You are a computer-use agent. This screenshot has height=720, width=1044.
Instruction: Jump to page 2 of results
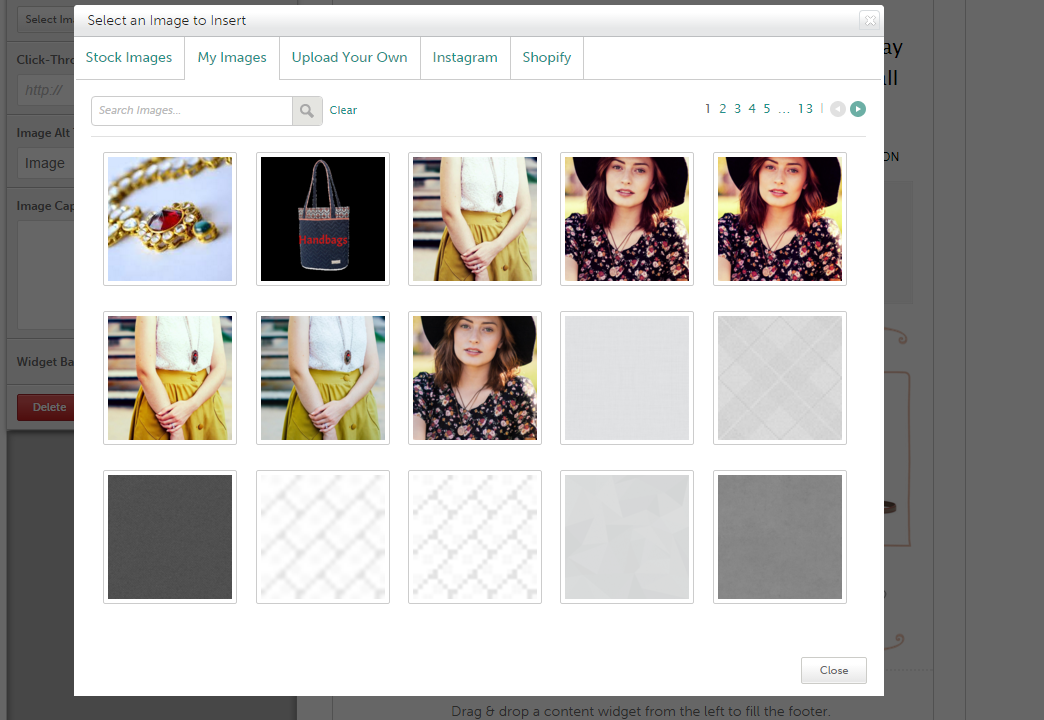tap(723, 109)
